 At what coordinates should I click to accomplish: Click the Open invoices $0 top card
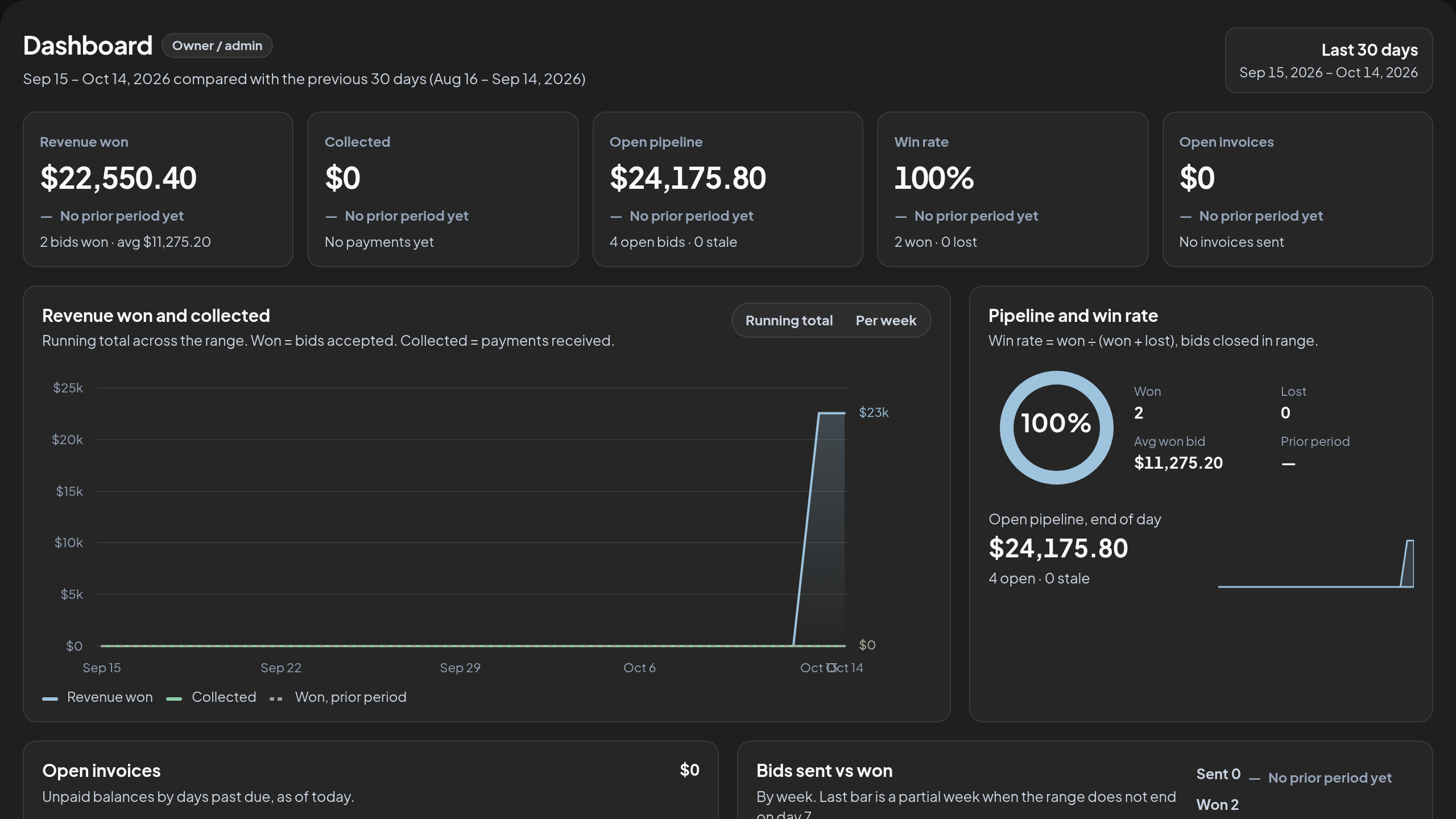click(x=1297, y=189)
